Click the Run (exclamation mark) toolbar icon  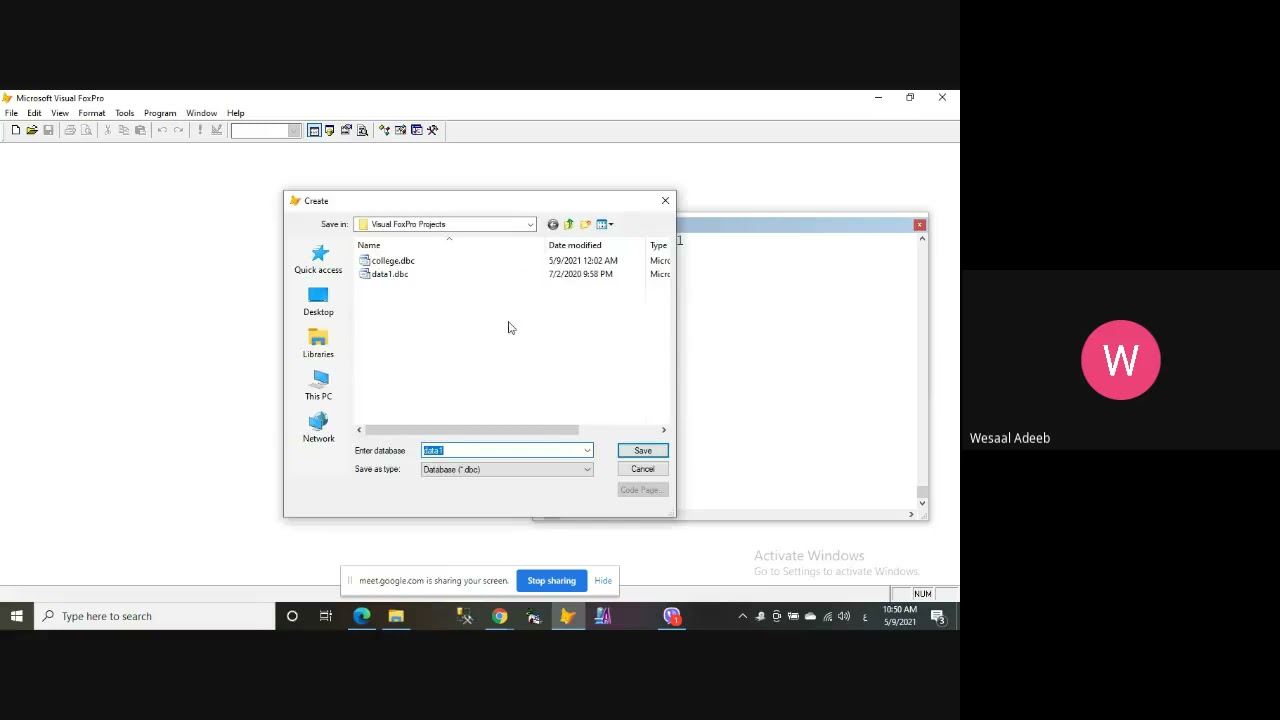tap(200, 130)
